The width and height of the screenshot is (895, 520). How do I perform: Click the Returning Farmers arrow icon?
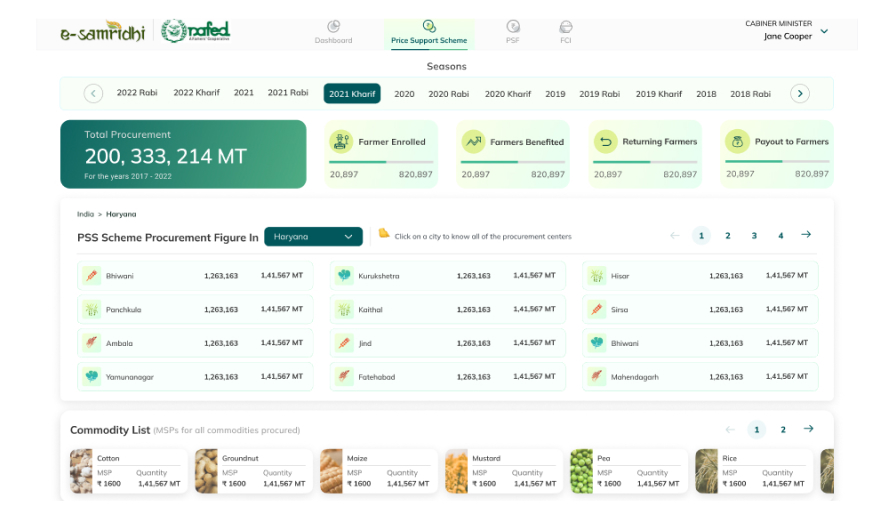click(x=605, y=142)
